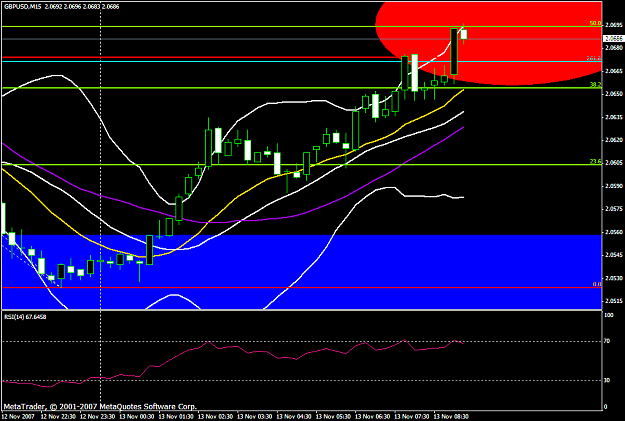The height and width of the screenshot is (421, 625).
Task: Click the 2.0680 price axis label
Action: [x=614, y=48]
